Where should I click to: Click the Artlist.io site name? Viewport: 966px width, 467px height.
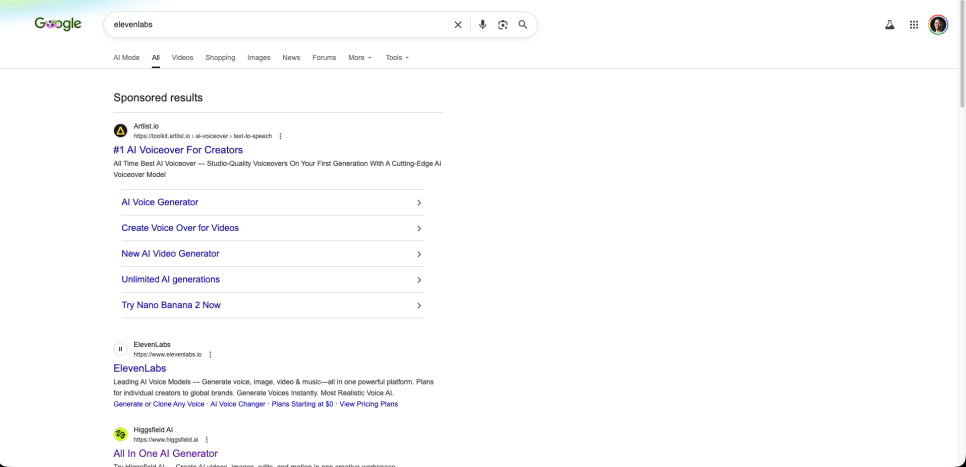(146, 126)
